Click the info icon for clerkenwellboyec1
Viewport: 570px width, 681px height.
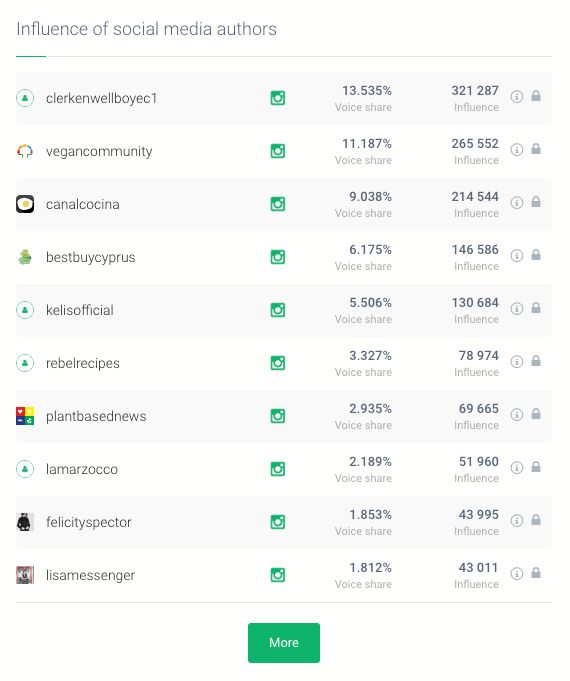(x=517, y=96)
